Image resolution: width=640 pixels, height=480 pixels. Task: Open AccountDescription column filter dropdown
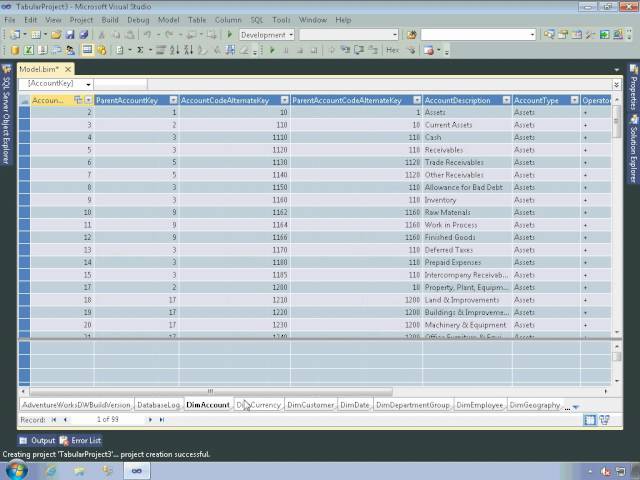coord(507,100)
